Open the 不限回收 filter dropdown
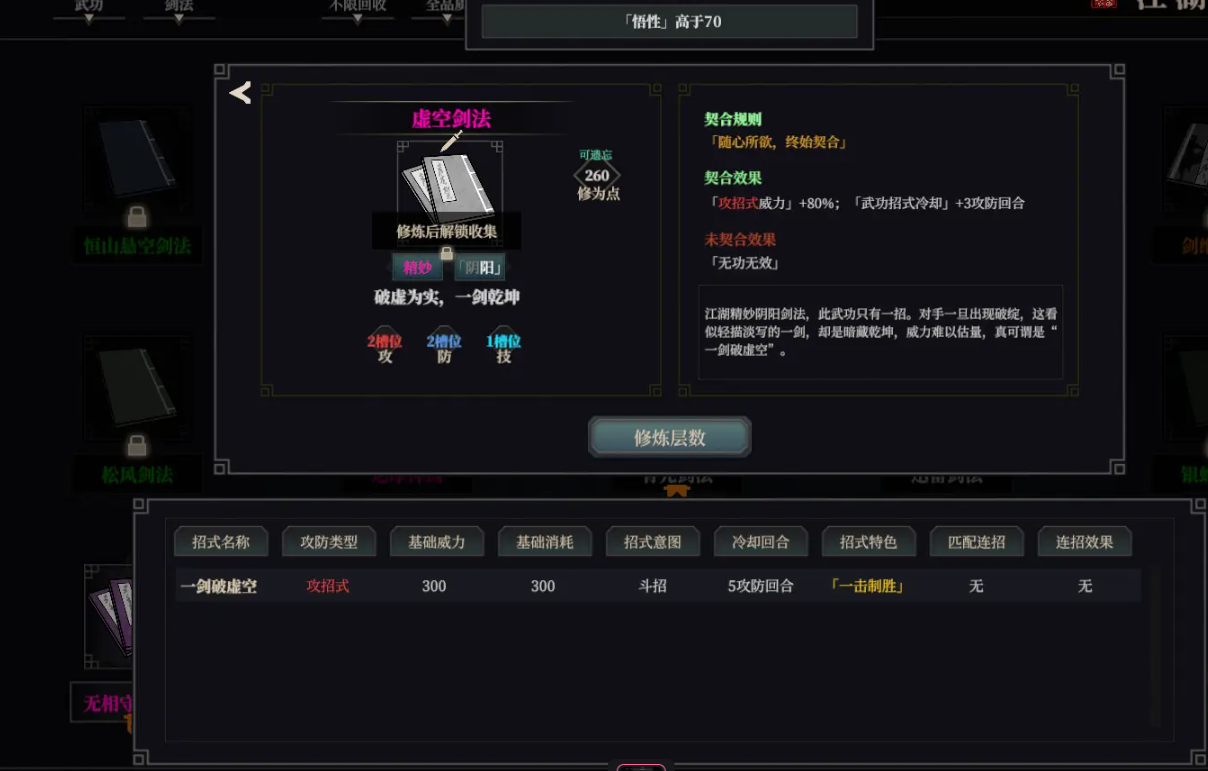The width and height of the screenshot is (1208, 771). (x=357, y=9)
